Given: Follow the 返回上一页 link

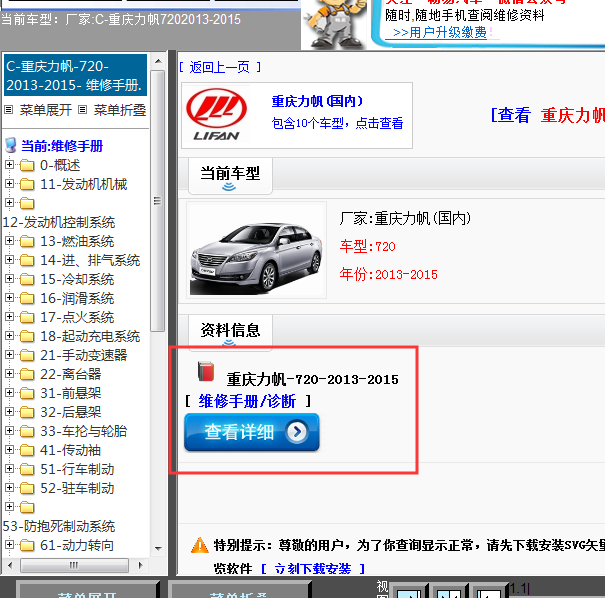Looking at the screenshot, I should tap(220, 67).
